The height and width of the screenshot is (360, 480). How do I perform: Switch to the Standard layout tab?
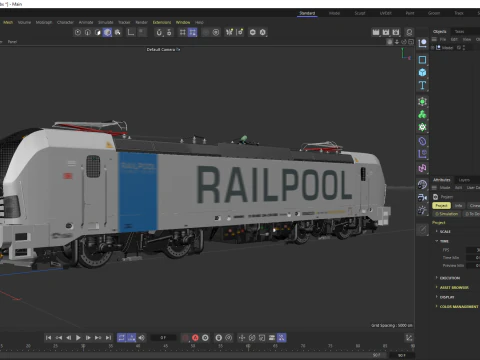pos(307,13)
